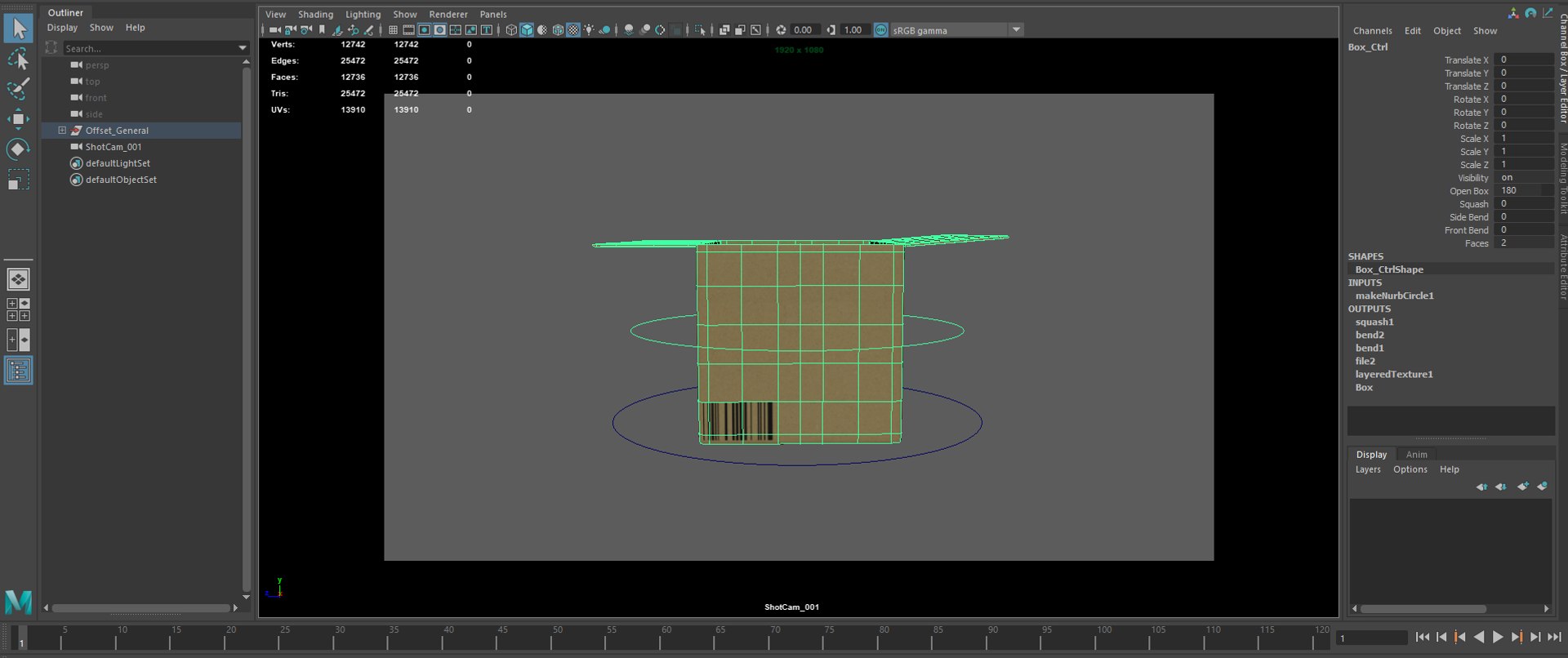Click the X-ray display icon
Viewport: 1568px width, 658px height.
pyautogui.click(x=724, y=30)
